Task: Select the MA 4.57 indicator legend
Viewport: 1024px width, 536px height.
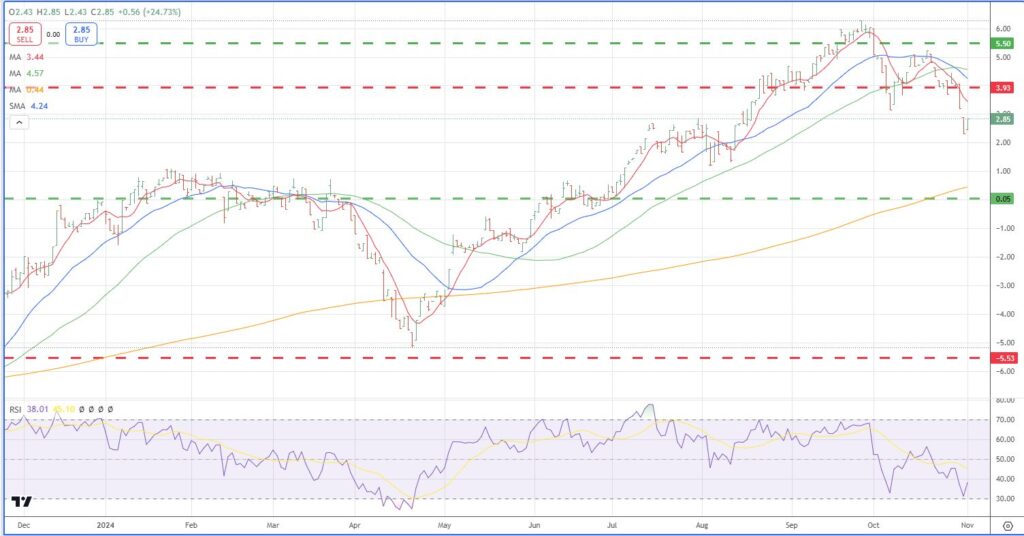Action: pos(30,73)
